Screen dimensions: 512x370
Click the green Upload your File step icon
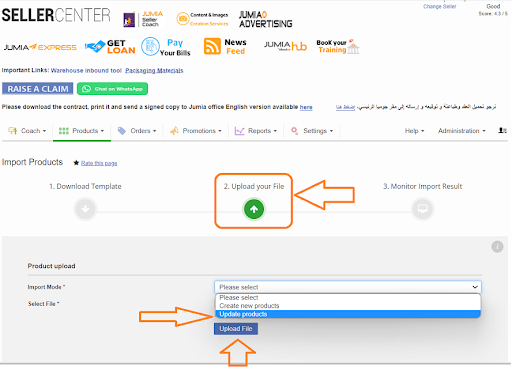pyautogui.click(x=254, y=209)
